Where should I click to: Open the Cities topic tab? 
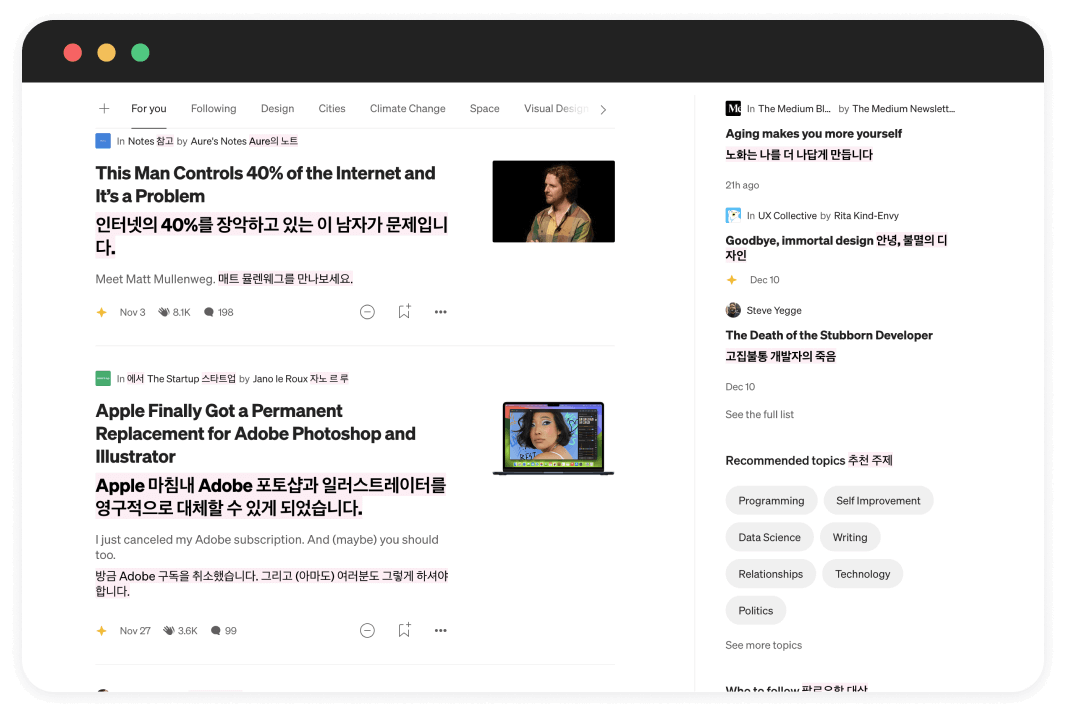tap(332, 109)
